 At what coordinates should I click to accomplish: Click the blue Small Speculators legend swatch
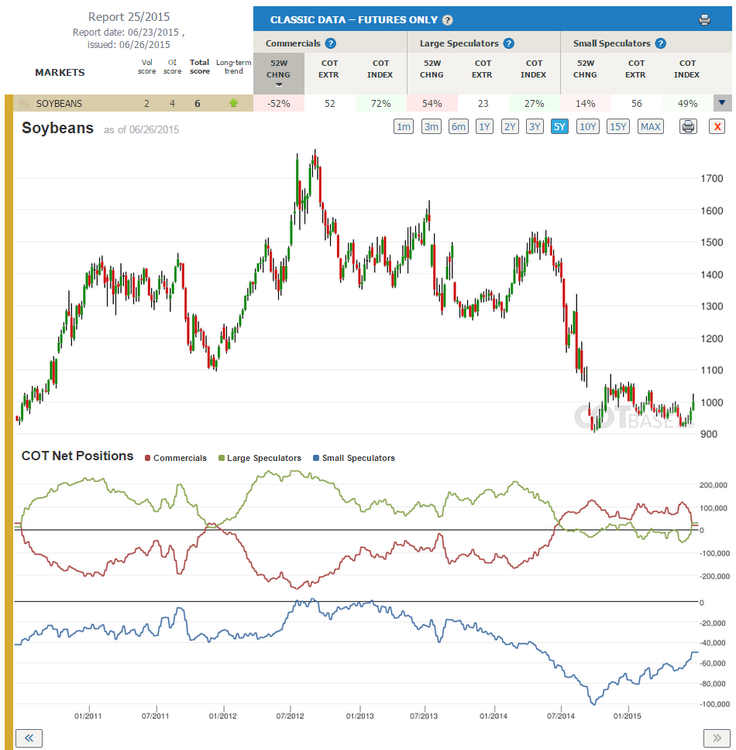(x=316, y=458)
